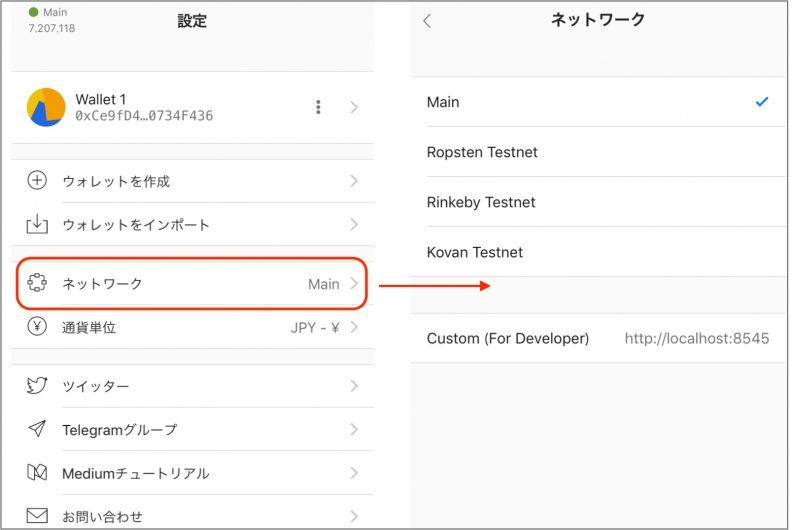Image resolution: width=800 pixels, height=530 pixels.
Task: Click the Telegram paper plane icon
Action: 37,429
